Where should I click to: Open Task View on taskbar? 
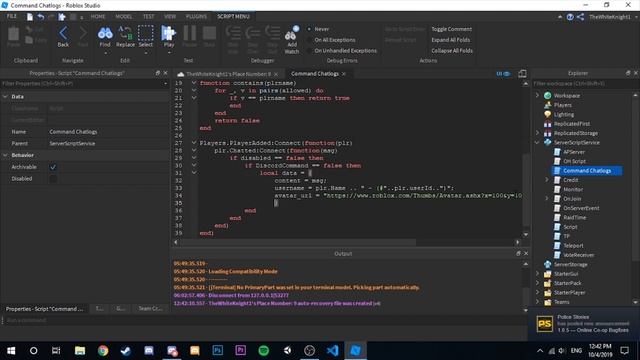pos(56,351)
